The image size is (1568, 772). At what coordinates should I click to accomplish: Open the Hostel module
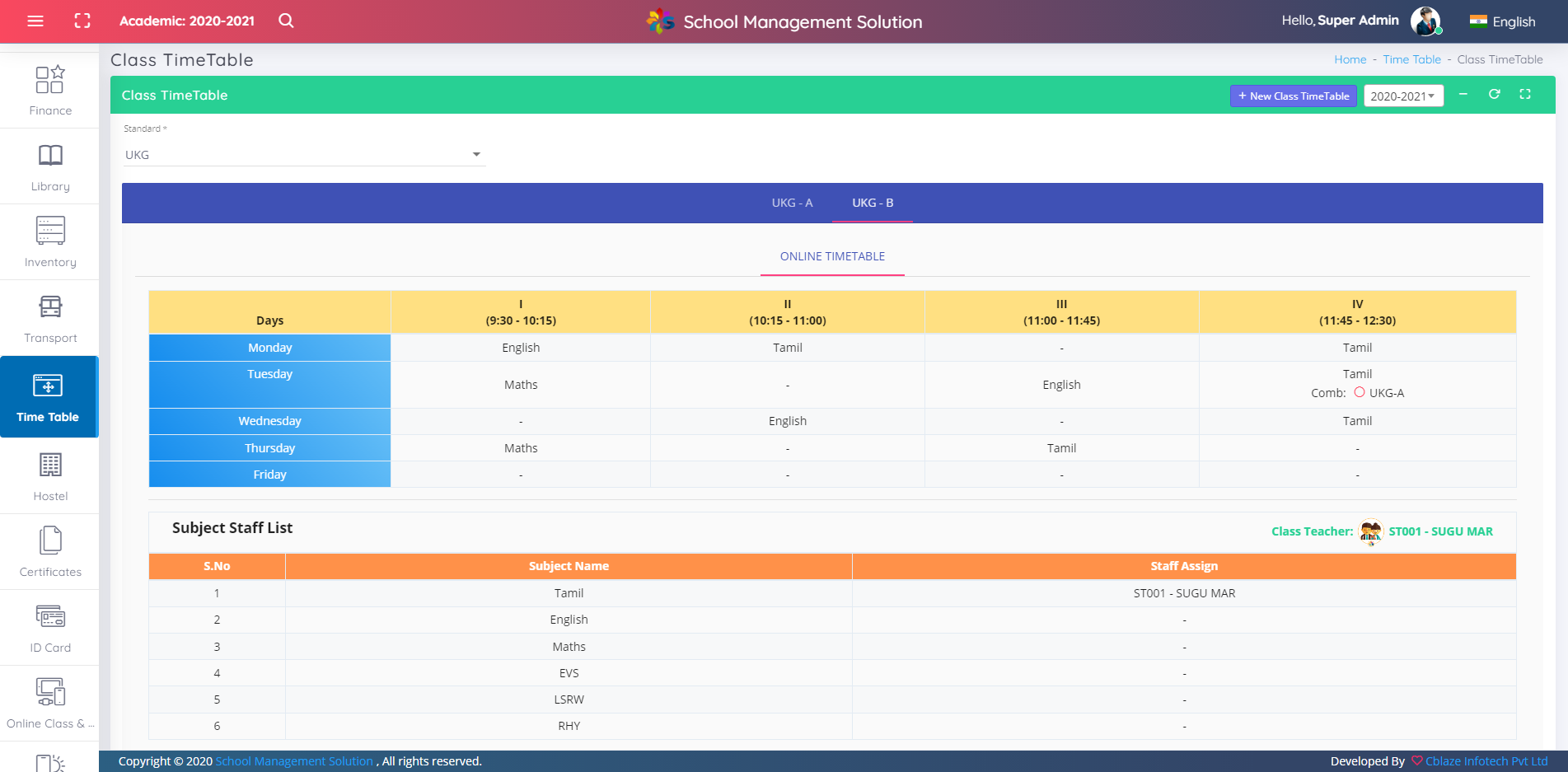click(50, 476)
